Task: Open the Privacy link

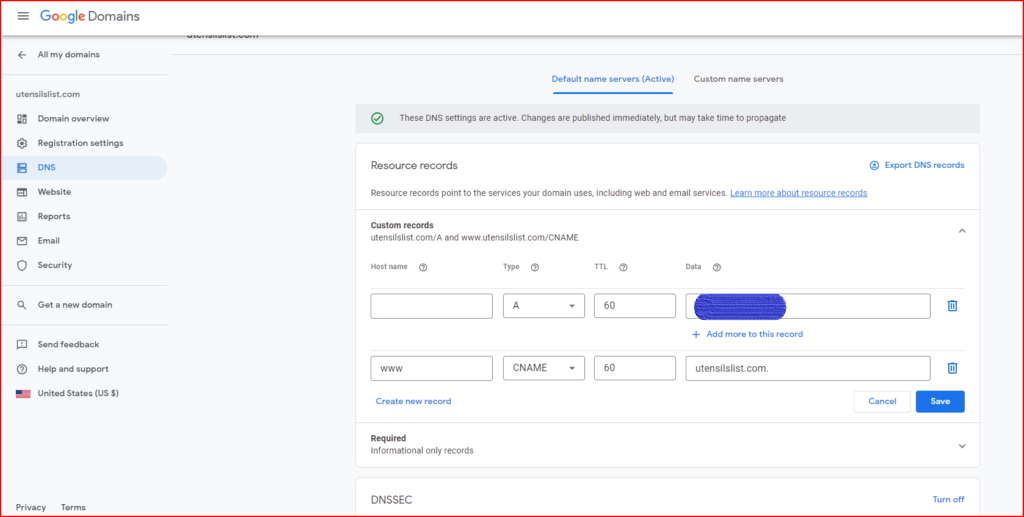Action: [31, 507]
